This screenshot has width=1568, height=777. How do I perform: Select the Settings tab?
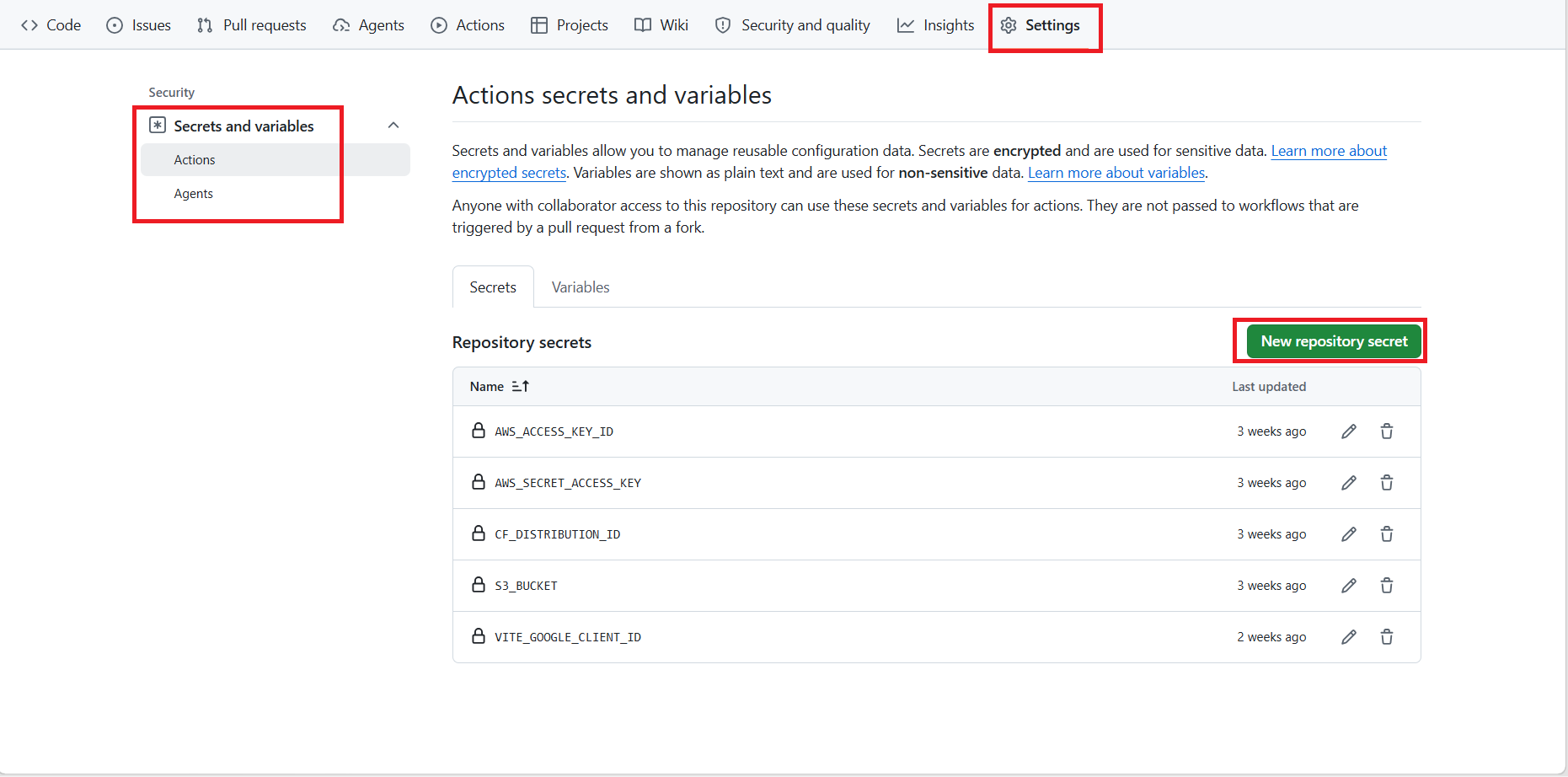[1041, 25]
